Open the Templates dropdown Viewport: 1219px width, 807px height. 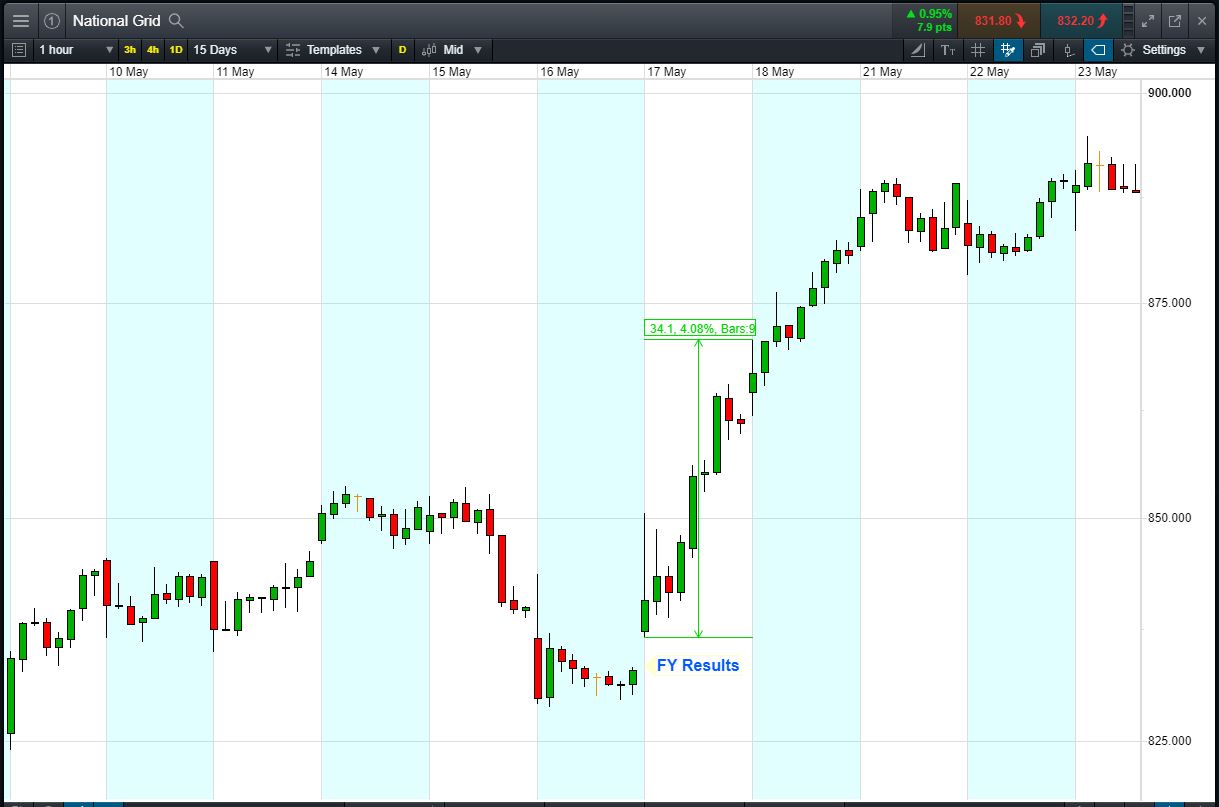[333, 49]
